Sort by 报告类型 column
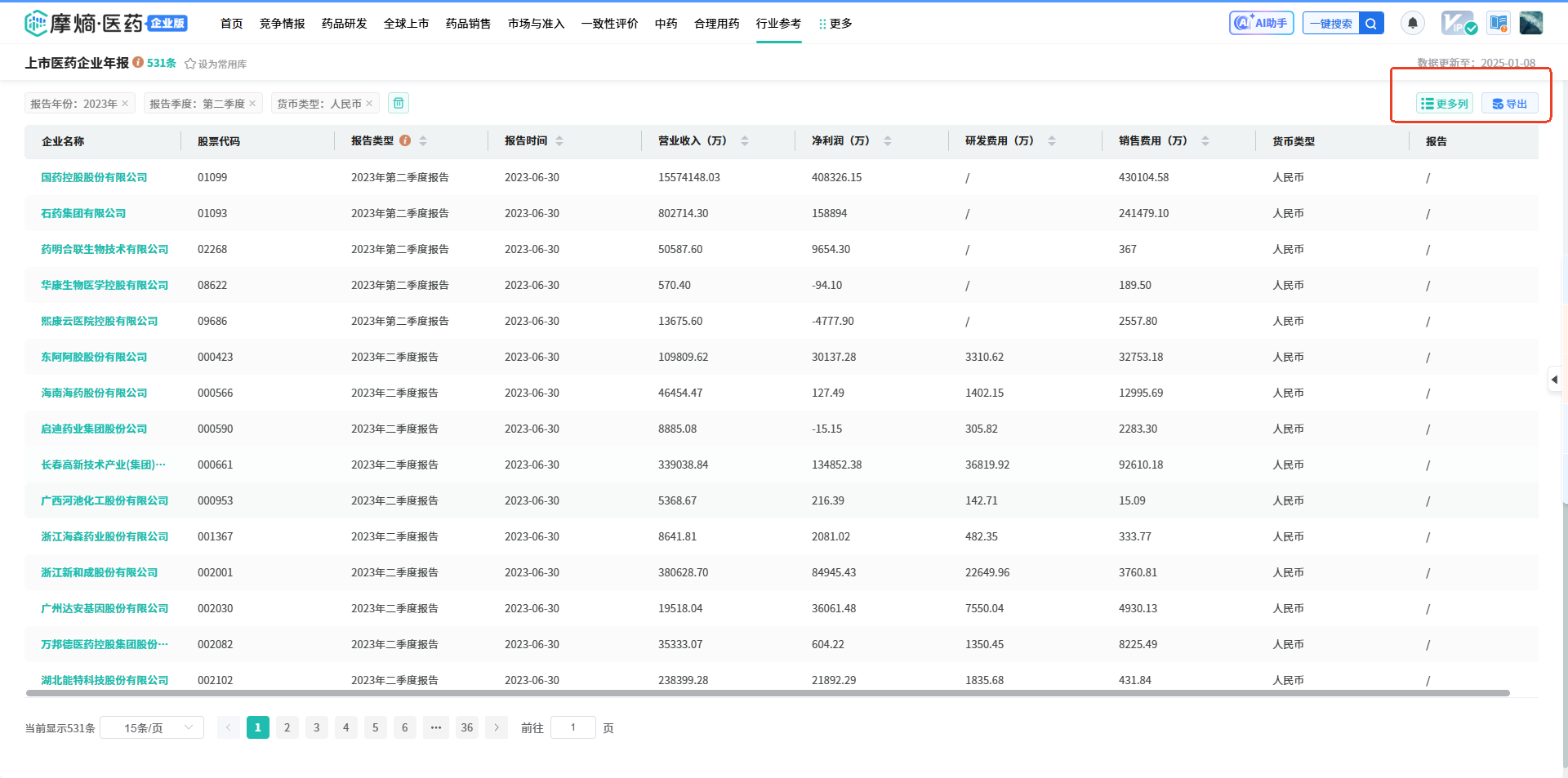 pyautogui.click(x=423, y=140)
